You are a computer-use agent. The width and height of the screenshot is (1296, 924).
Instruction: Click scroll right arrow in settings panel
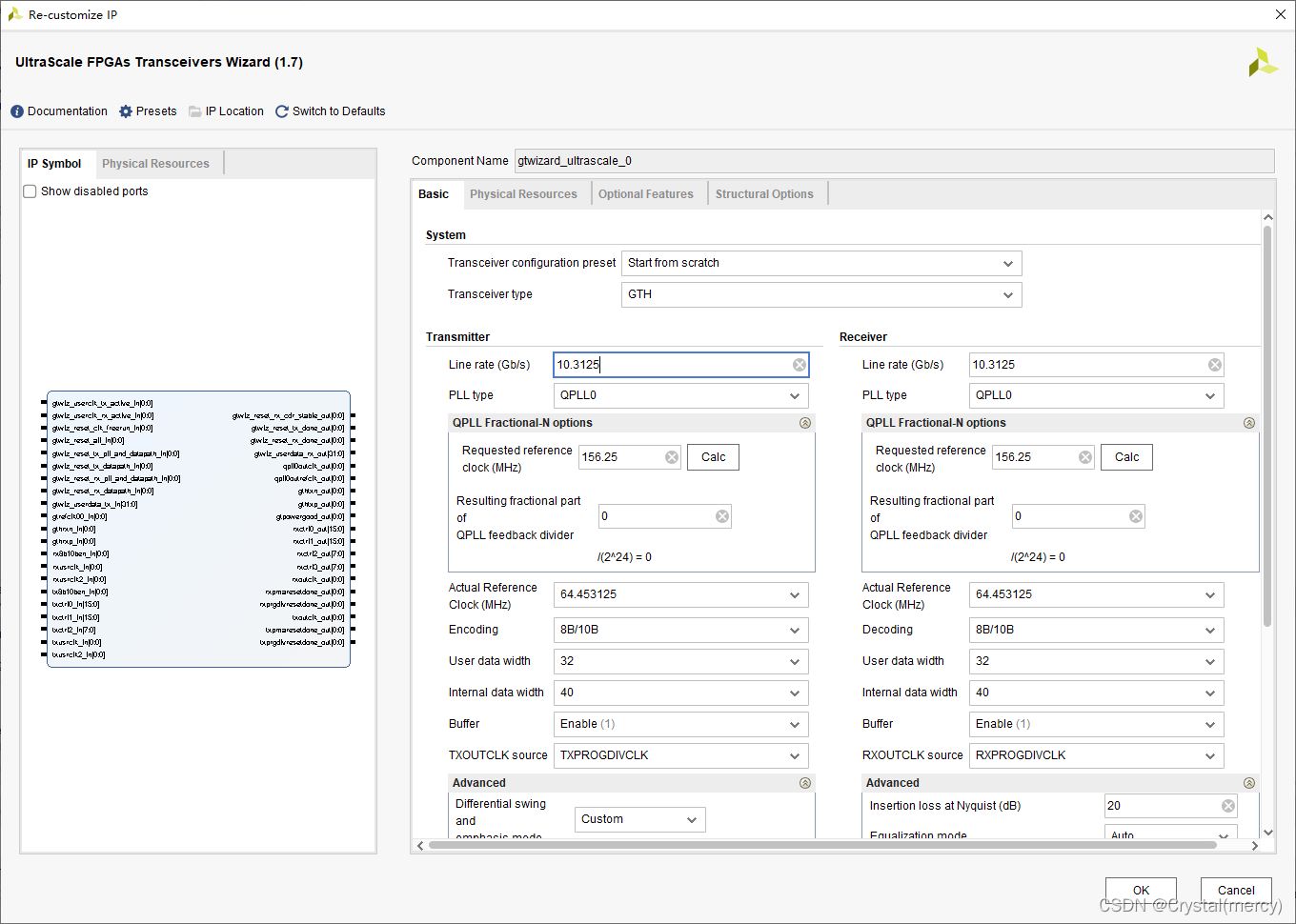coord(1255,846)
